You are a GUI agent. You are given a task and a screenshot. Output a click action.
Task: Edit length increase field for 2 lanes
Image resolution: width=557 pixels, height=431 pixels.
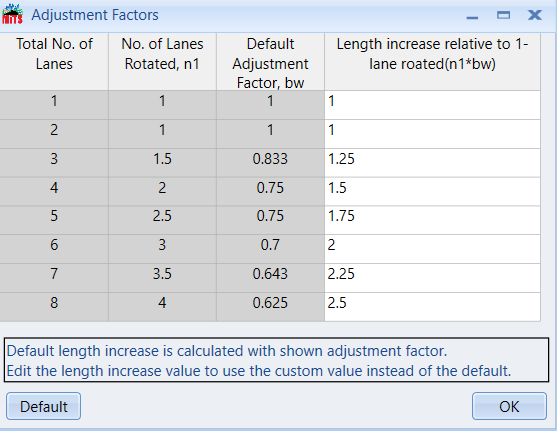(x=432, y=134)
